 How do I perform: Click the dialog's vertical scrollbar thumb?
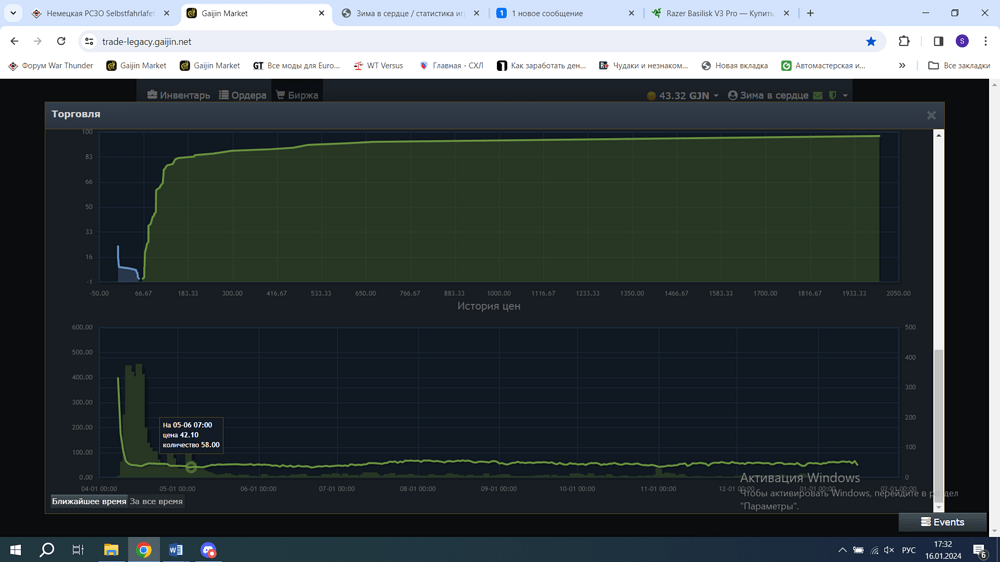(938, 427)
